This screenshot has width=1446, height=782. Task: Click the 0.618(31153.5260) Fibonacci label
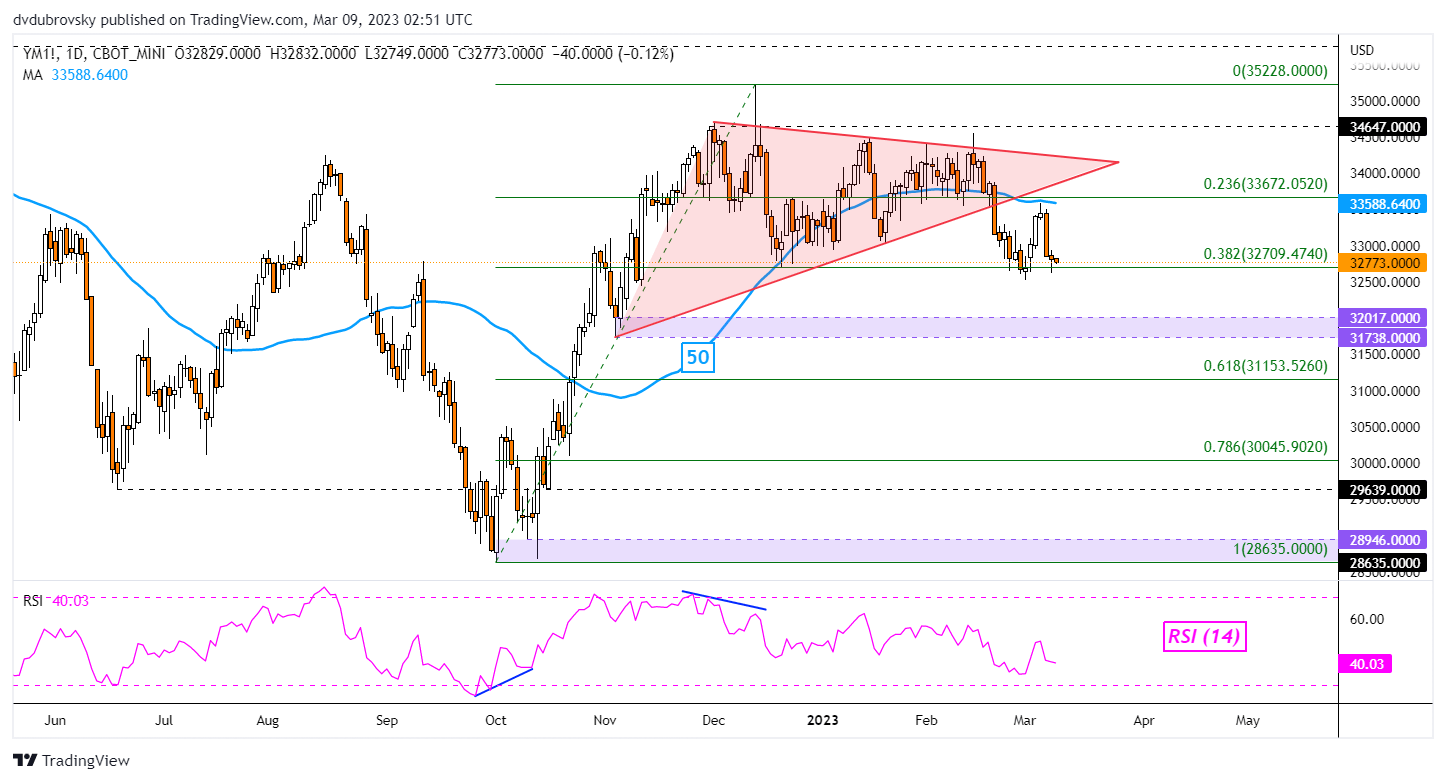pyautogui.click(x=1265, y=367)
